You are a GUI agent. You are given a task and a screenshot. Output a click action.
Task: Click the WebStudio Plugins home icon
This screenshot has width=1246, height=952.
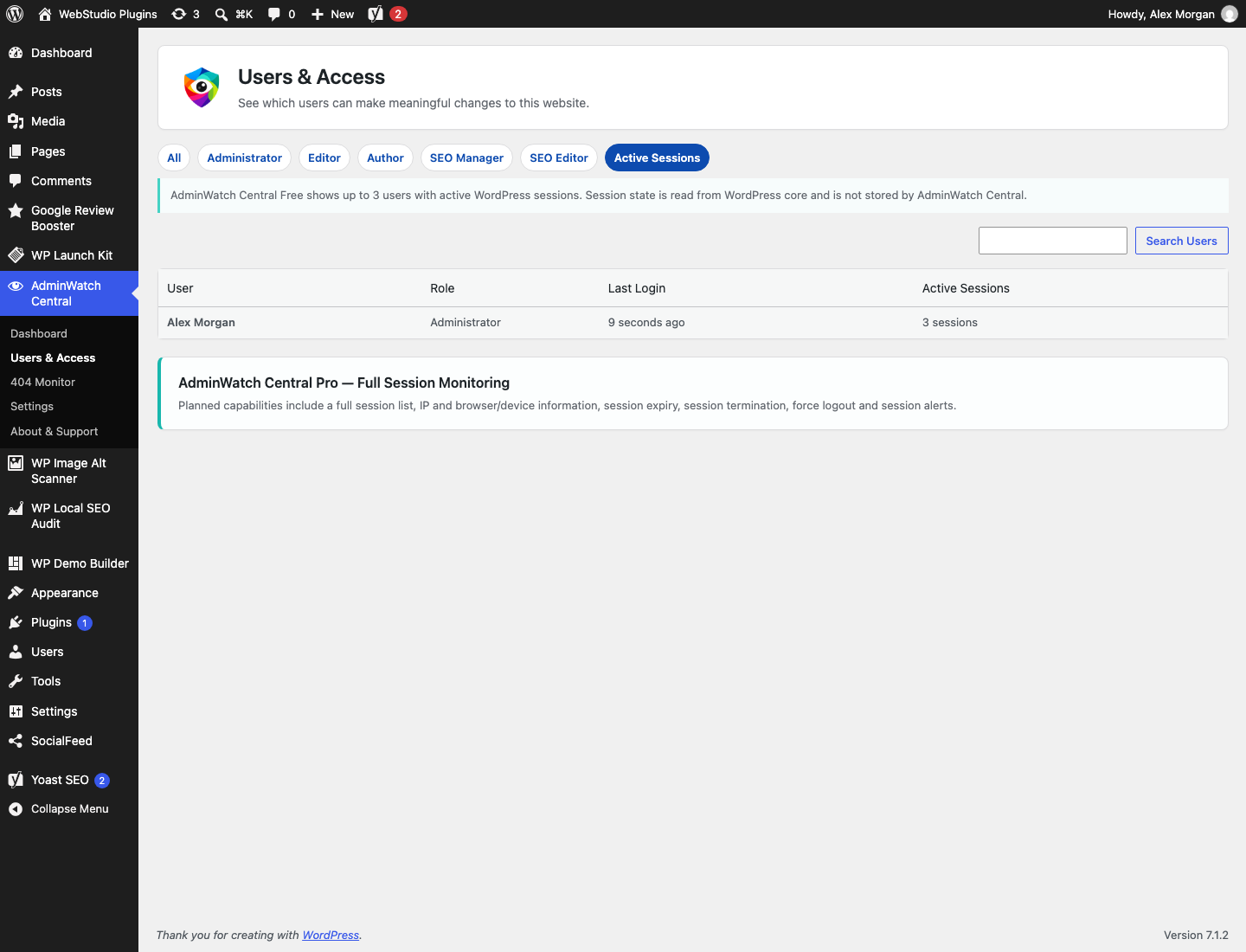tap(45, 14)
